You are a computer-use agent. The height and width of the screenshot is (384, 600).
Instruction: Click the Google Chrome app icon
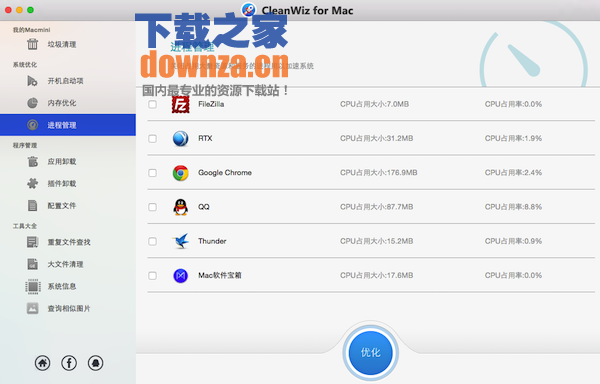pos(181,173)
